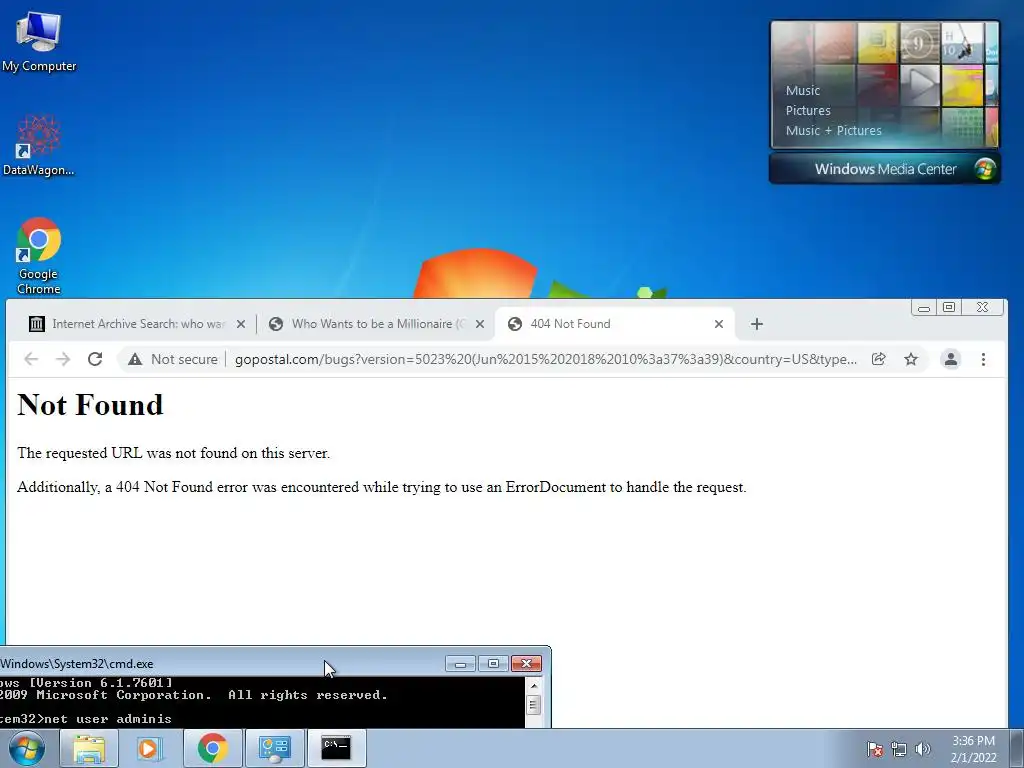
Task: Open Google Chrome desktop shortcut
Action: (39, 255)
